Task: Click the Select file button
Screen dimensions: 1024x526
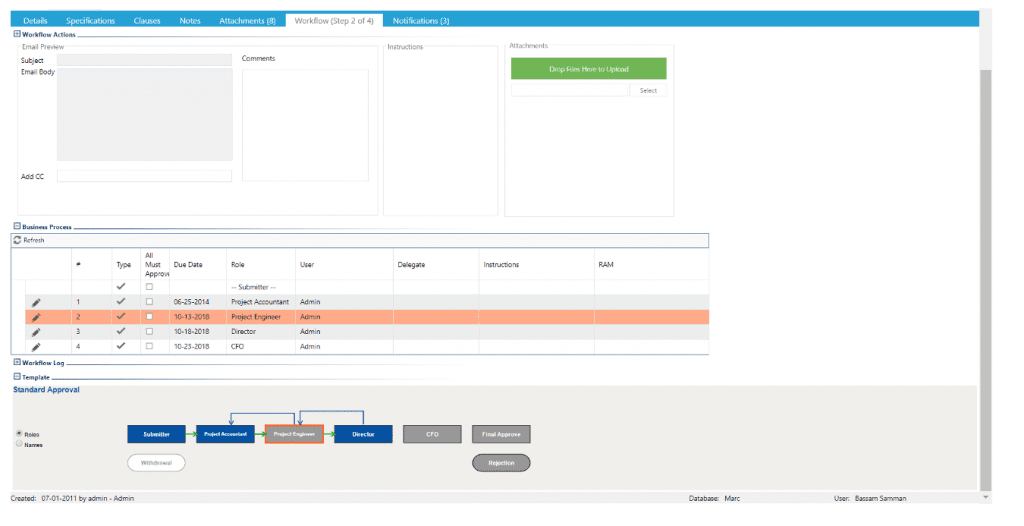Action: coord(648,90)
